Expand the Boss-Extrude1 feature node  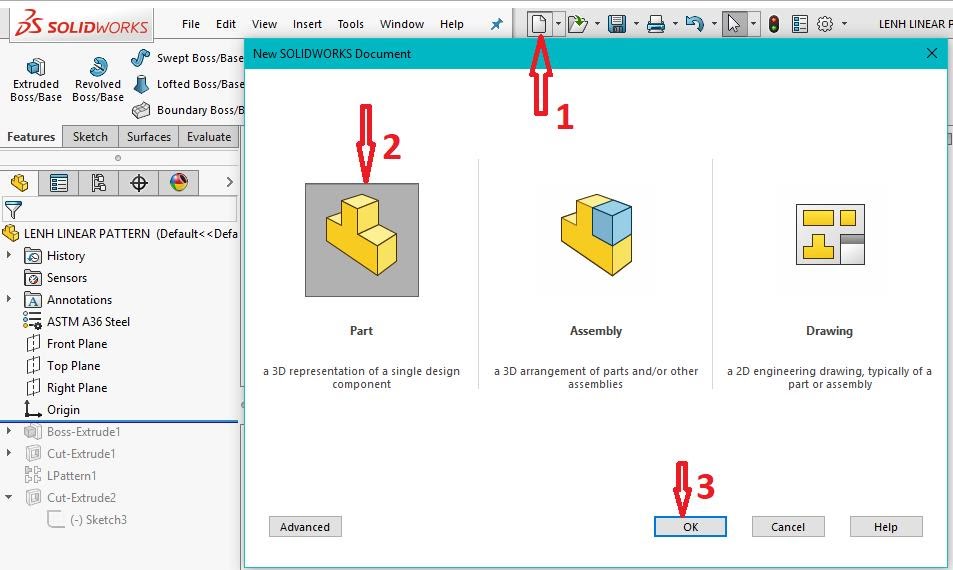pos(9,431)
